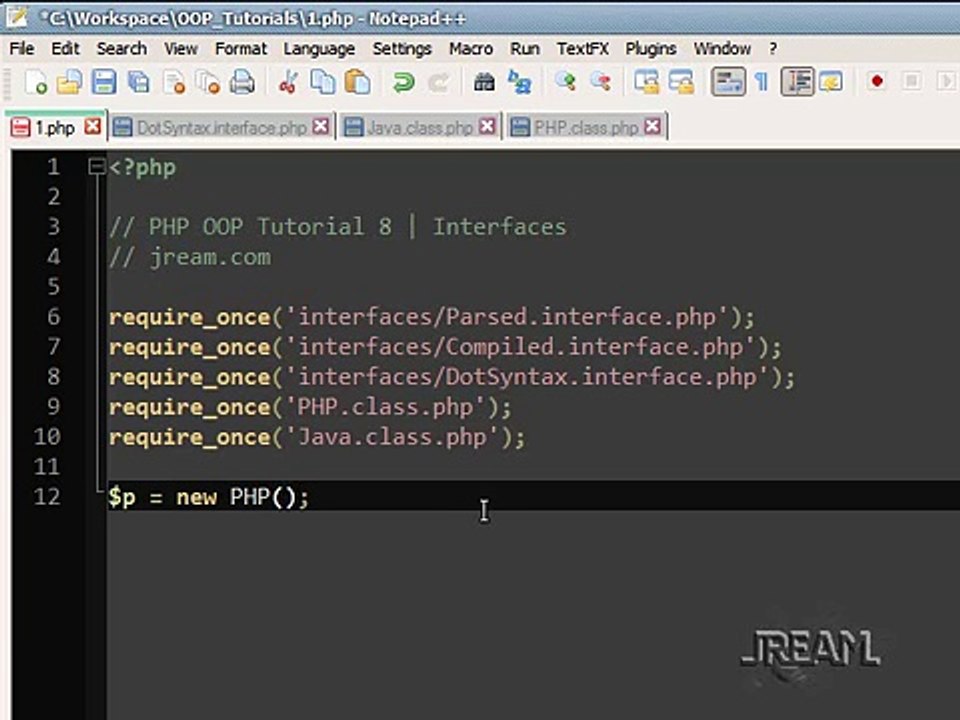960x720 pixels.
Task: Close the DotSyntax.interface.php tab
Action: 320,127
